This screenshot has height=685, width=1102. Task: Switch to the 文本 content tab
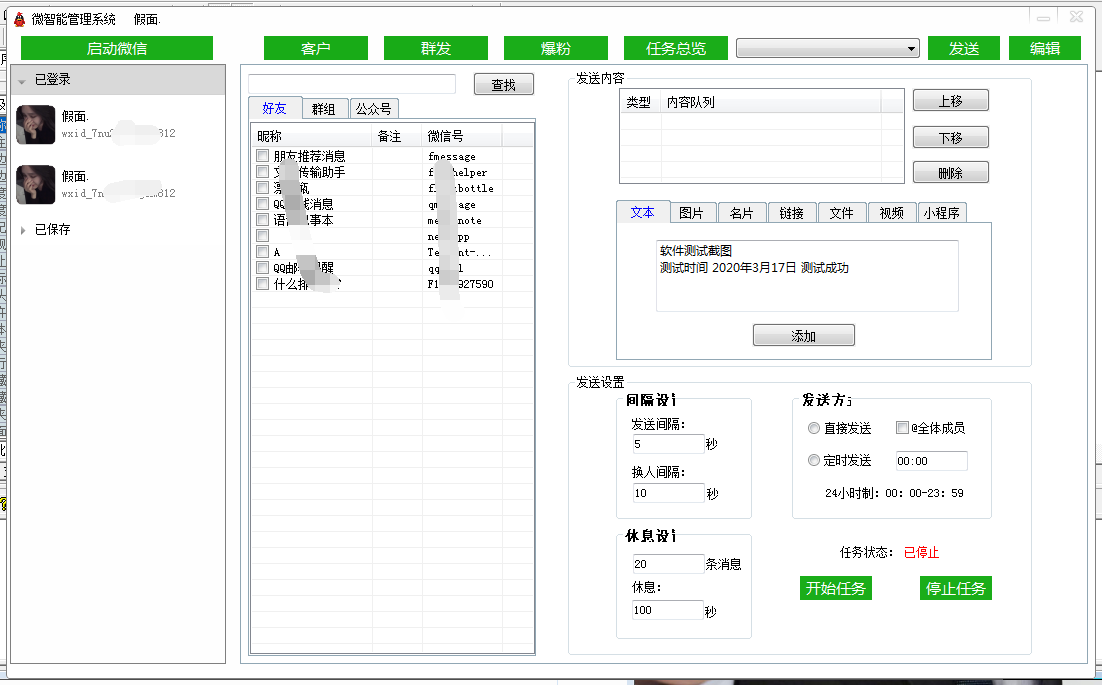[642, 212]
